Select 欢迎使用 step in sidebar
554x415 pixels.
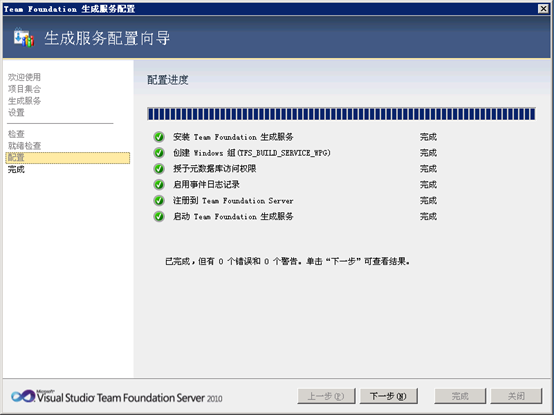pos(24,77)
